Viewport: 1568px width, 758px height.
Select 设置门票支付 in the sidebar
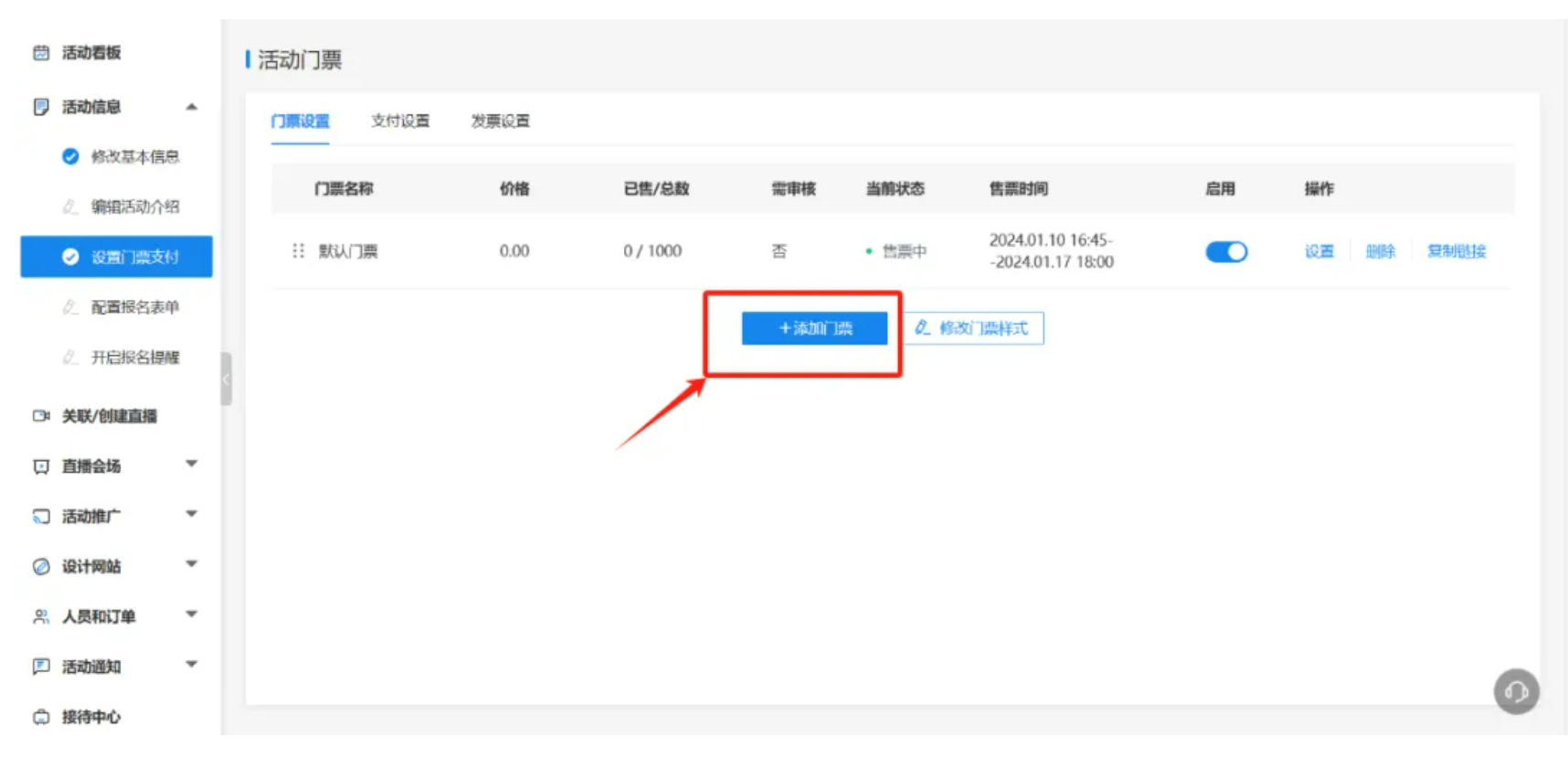point(116,257)
